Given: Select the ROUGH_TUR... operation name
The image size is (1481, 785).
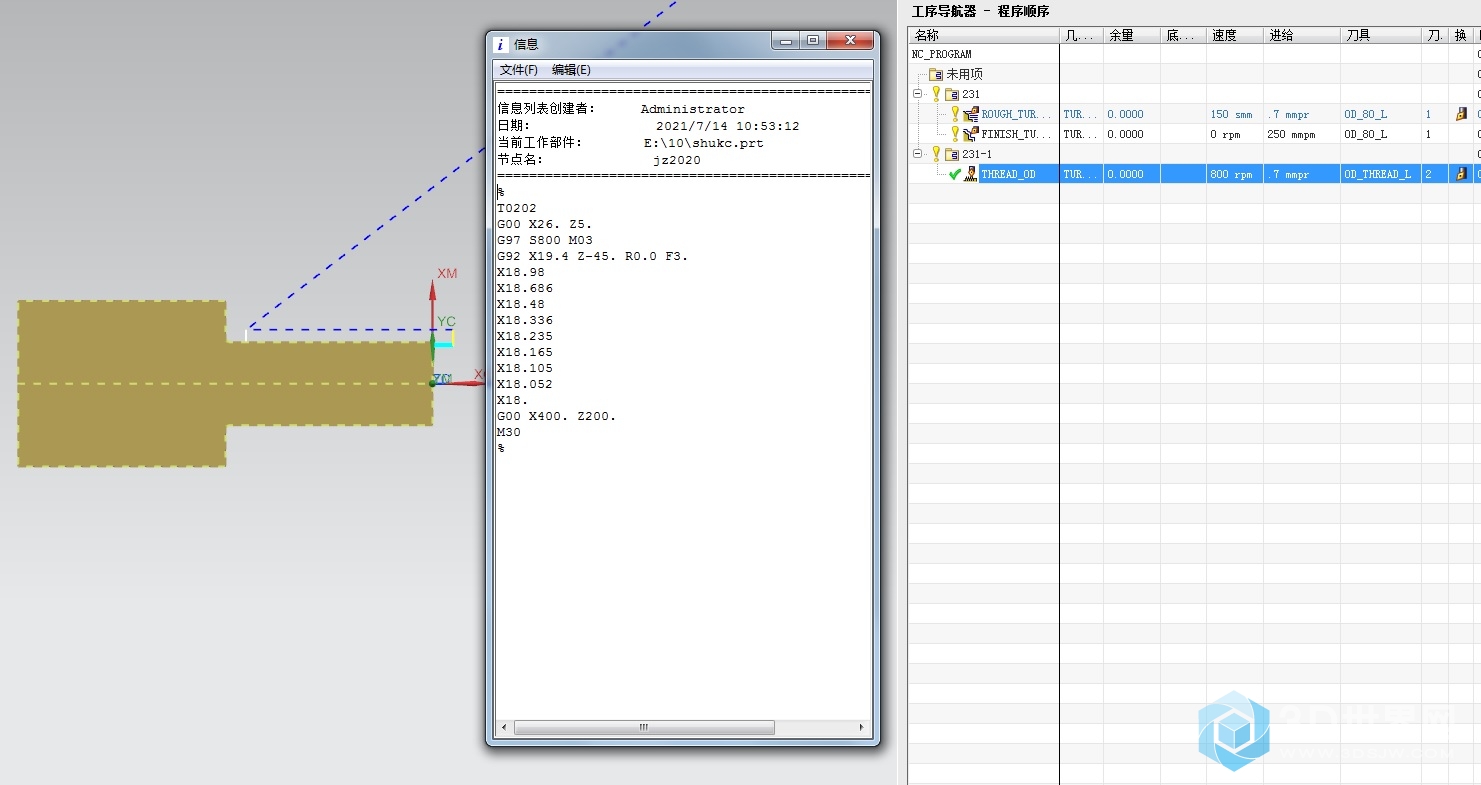Looking at the screenshot, I should coord(1016,114).
